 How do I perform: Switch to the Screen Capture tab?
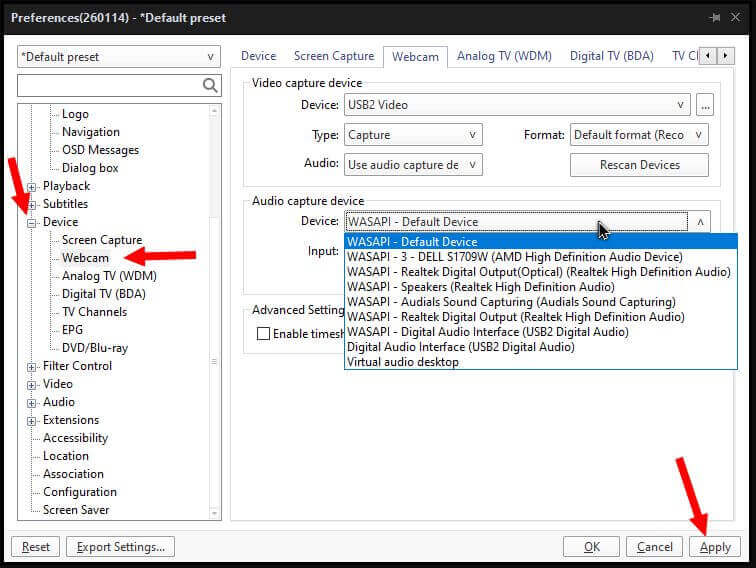pos(333,56)
